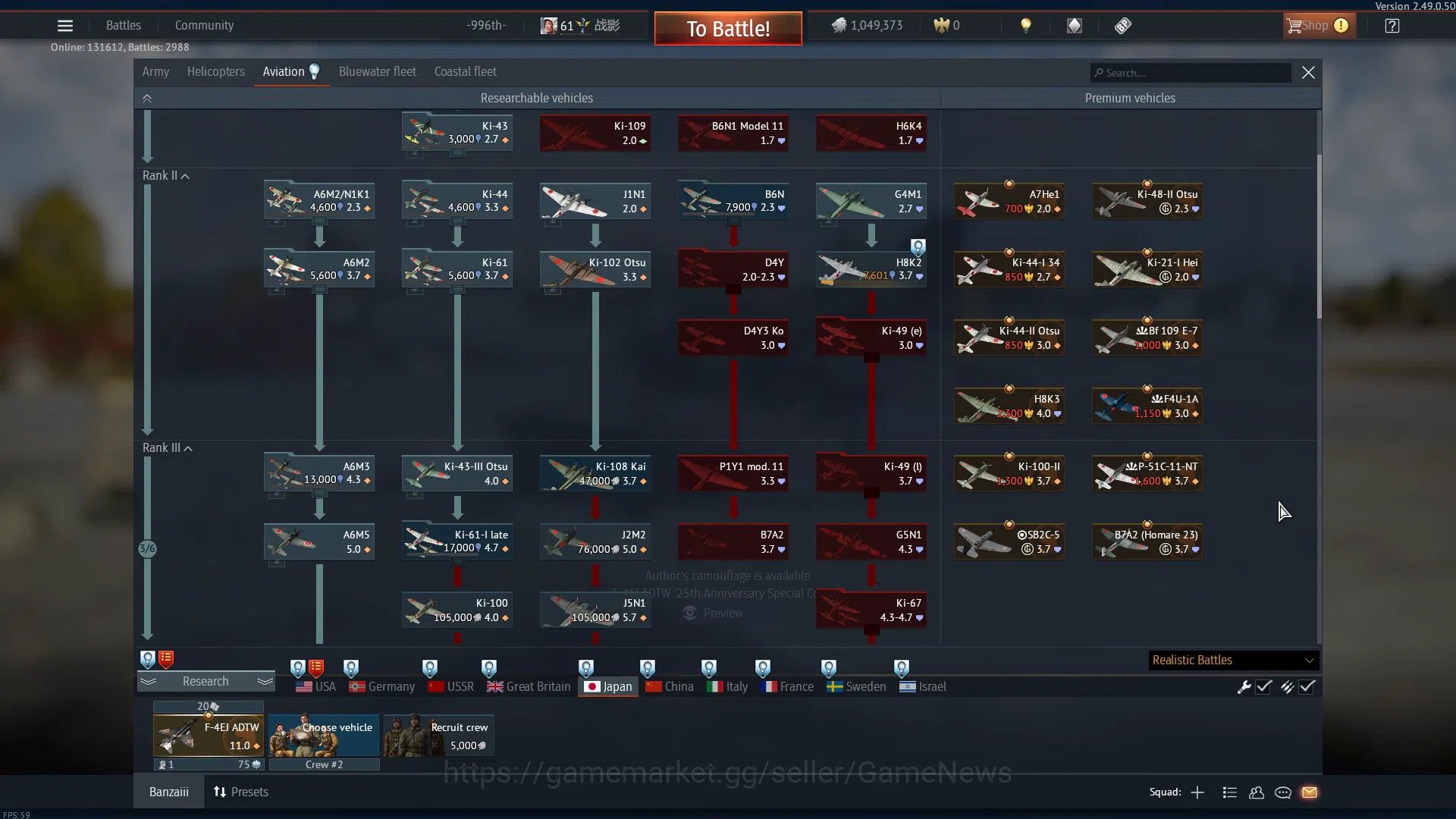Toggle the auto-ammo stripes icon
Screen dimensions: 1456x819
(1287, 687)
